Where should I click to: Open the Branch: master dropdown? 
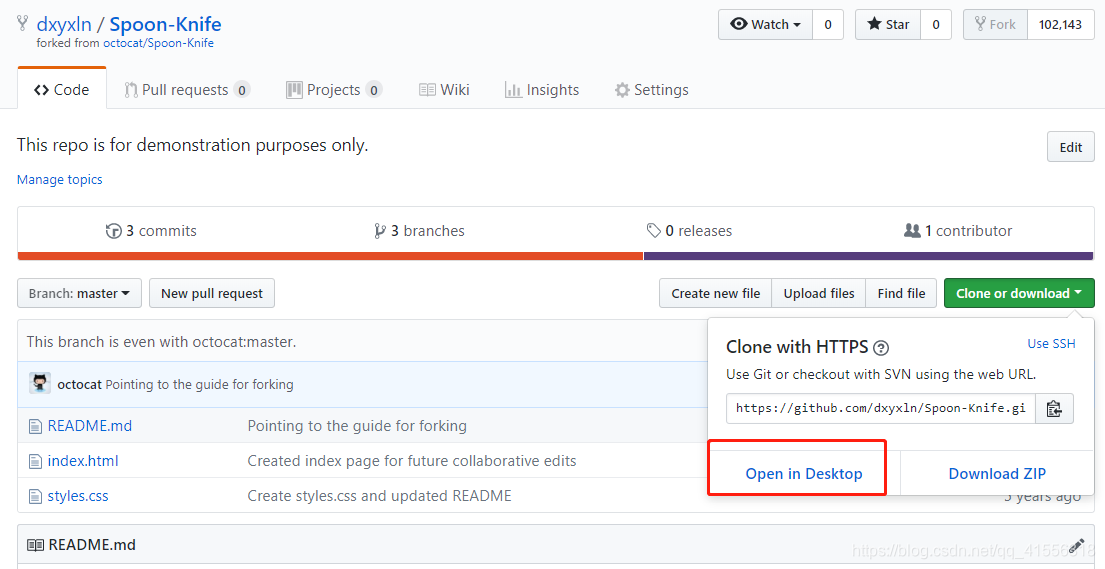(80, 293)
